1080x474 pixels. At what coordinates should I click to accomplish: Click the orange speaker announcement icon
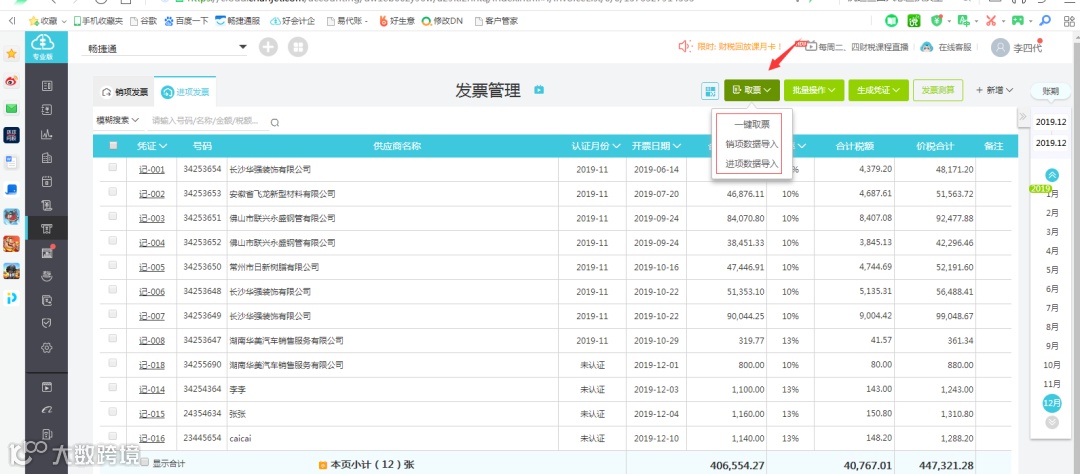tap(685, 46)
